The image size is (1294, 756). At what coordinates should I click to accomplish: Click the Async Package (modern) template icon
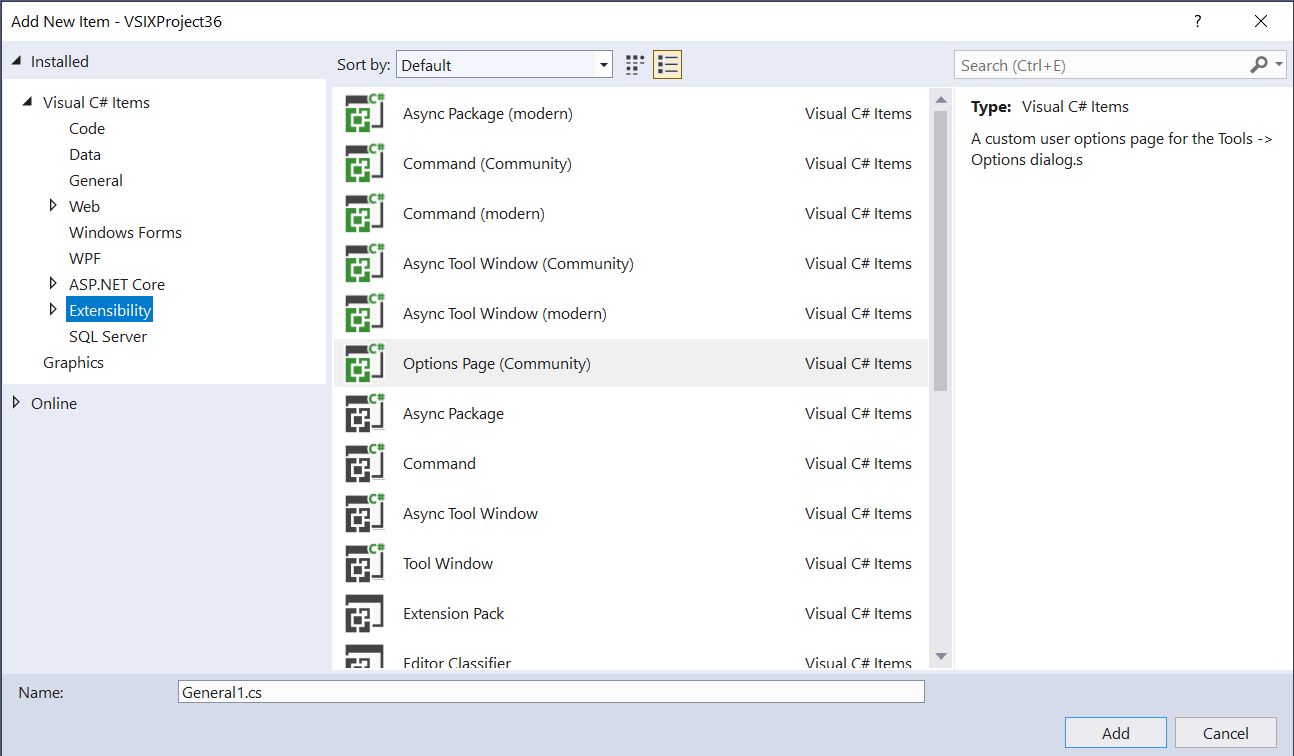(365, 113)
